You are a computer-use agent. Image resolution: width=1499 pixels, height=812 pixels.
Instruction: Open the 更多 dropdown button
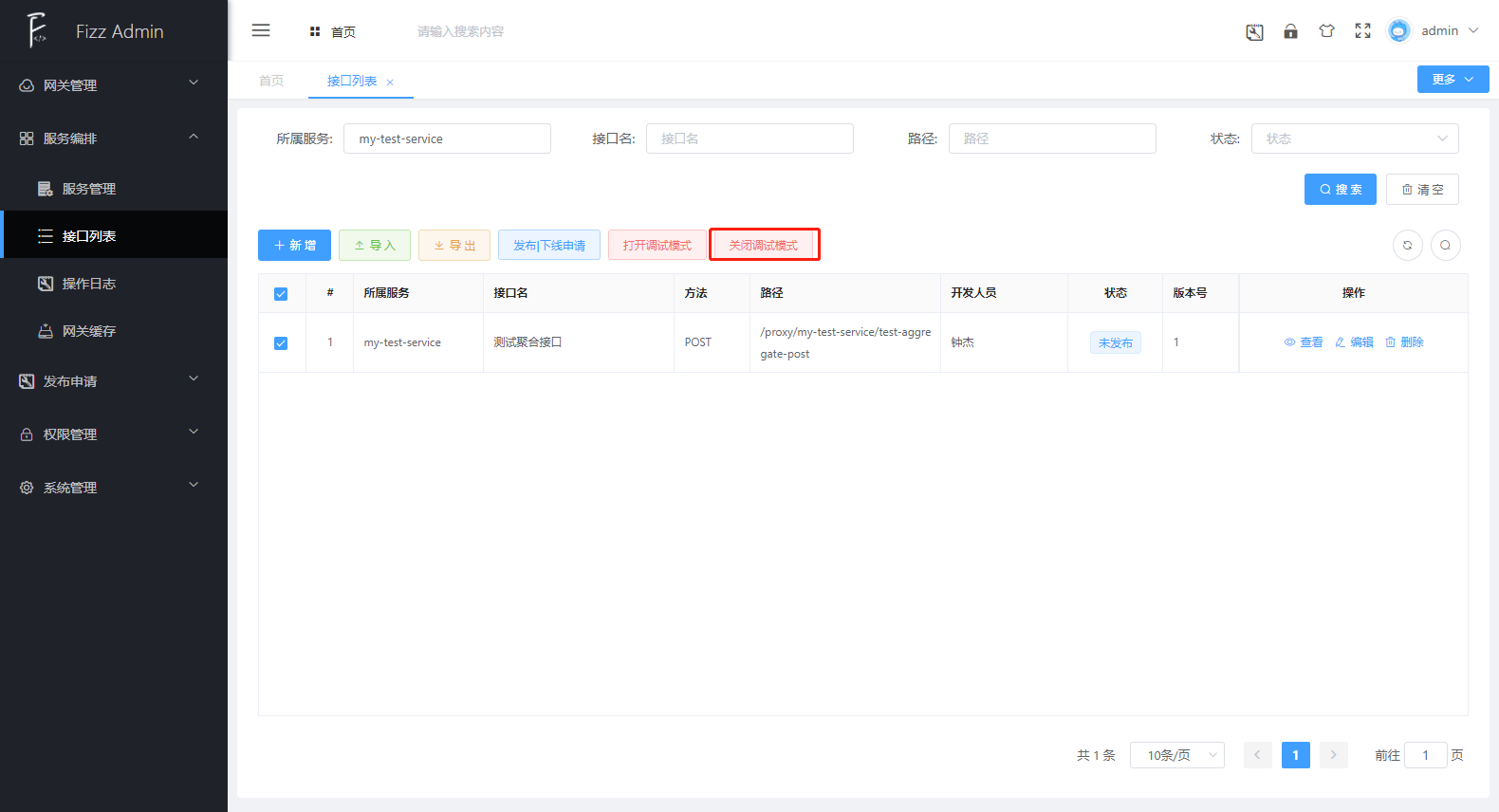click(x=1453, y=80)
